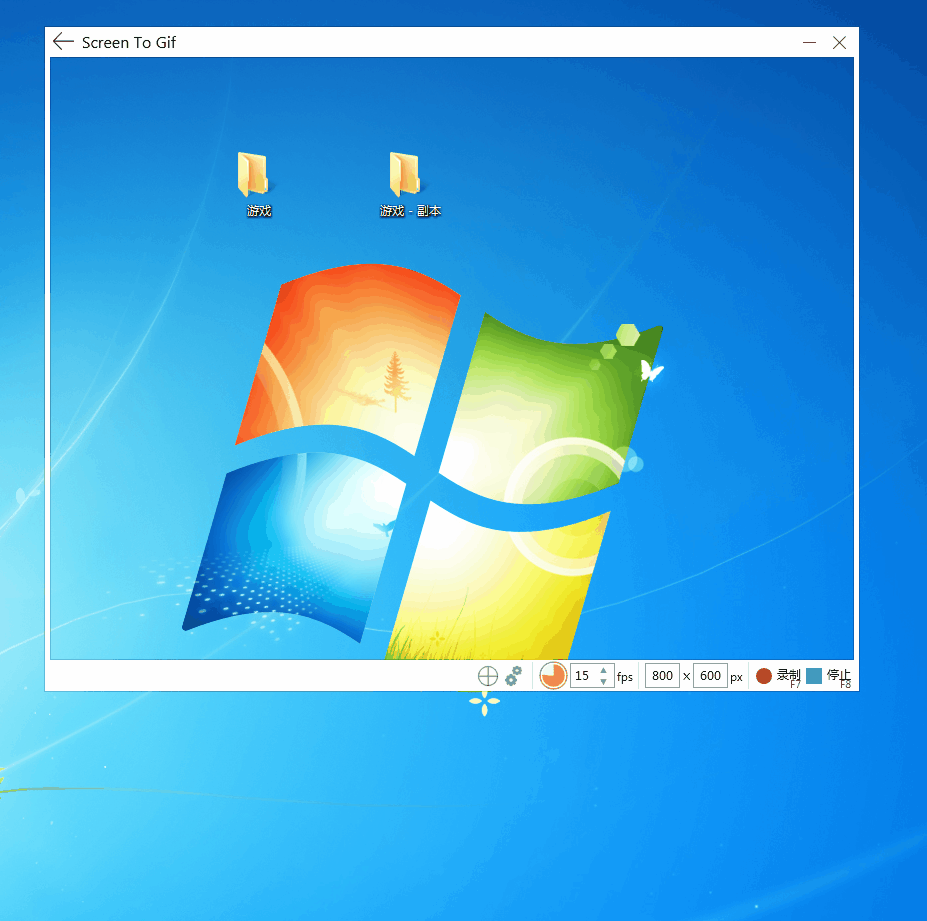The width and height of the screenshot is (927, 921).
Task: Increase fps with the up arrow
Action: tap(603, 670)
